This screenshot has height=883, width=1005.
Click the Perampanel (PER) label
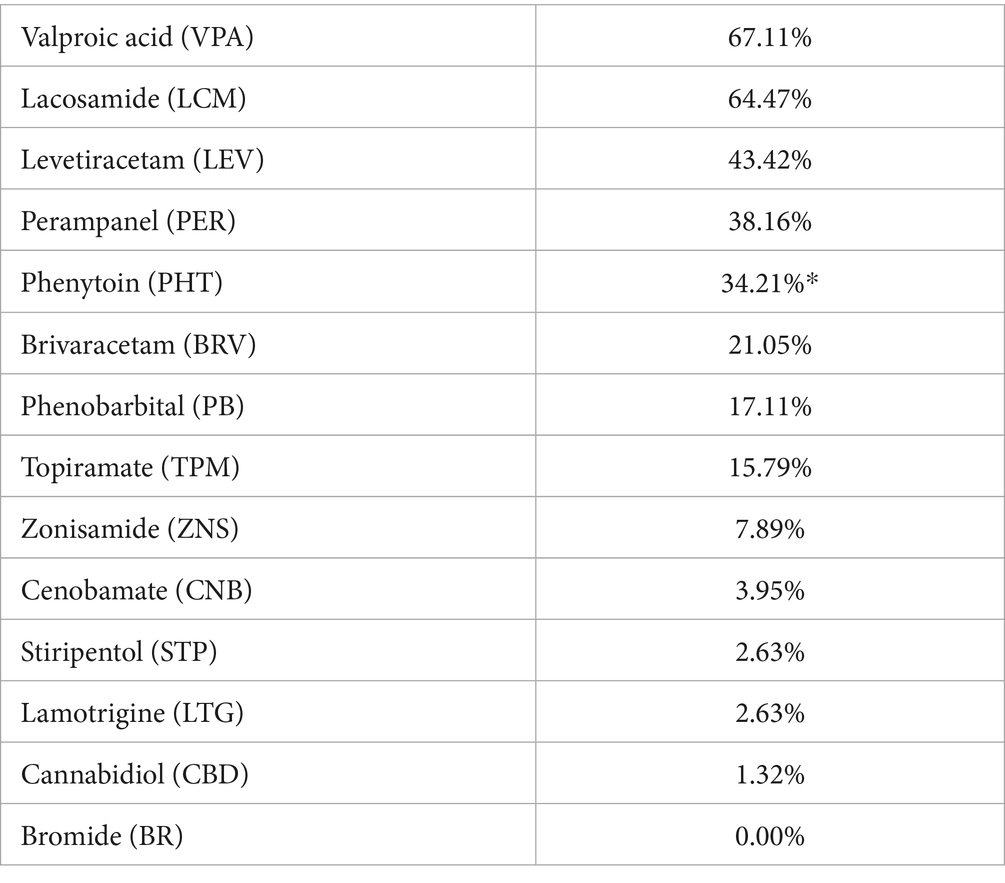click(128, 221)
